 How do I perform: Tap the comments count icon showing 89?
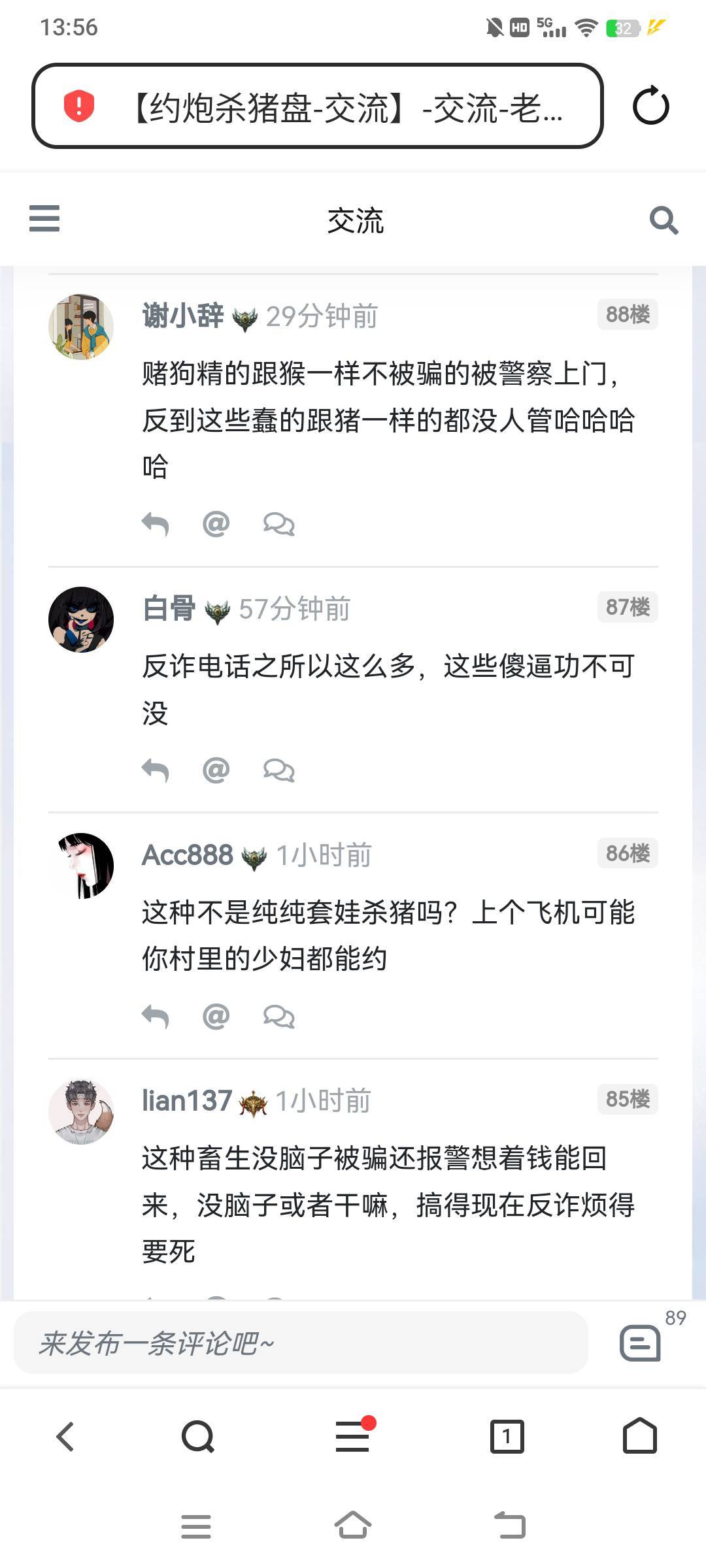[x=641, y=1343]
